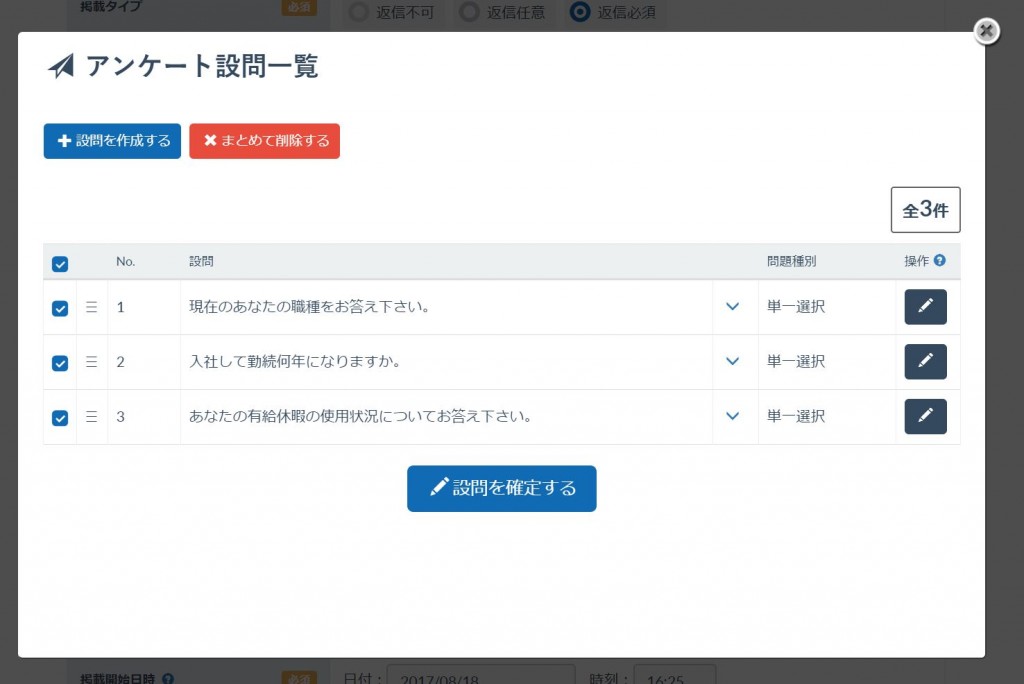Click the reorder handle icon on row 2
1024x684 pixels.
(91, 361)
